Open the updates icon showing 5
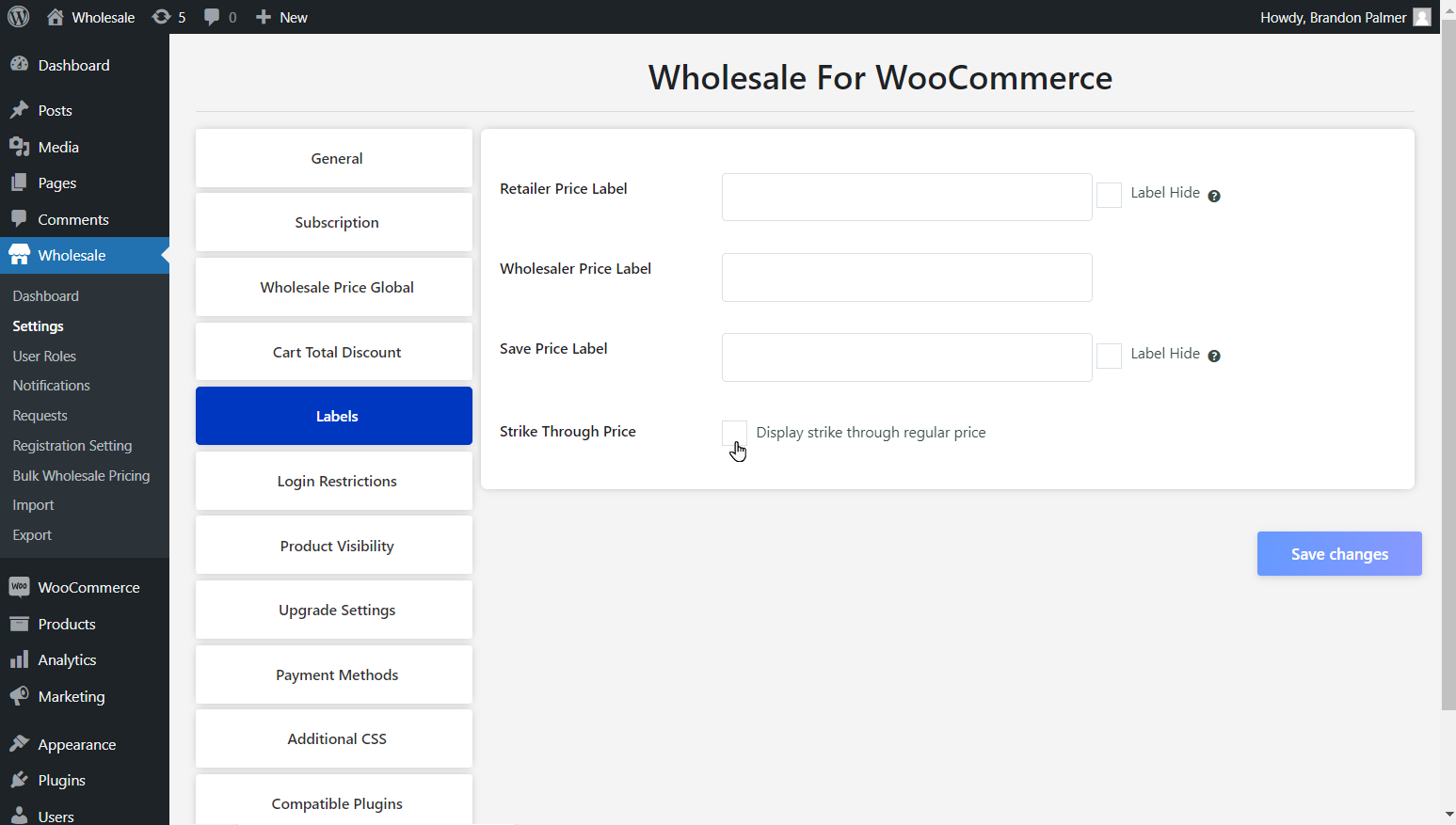Viewport: 1456px width, 825px height. point(162,17)
